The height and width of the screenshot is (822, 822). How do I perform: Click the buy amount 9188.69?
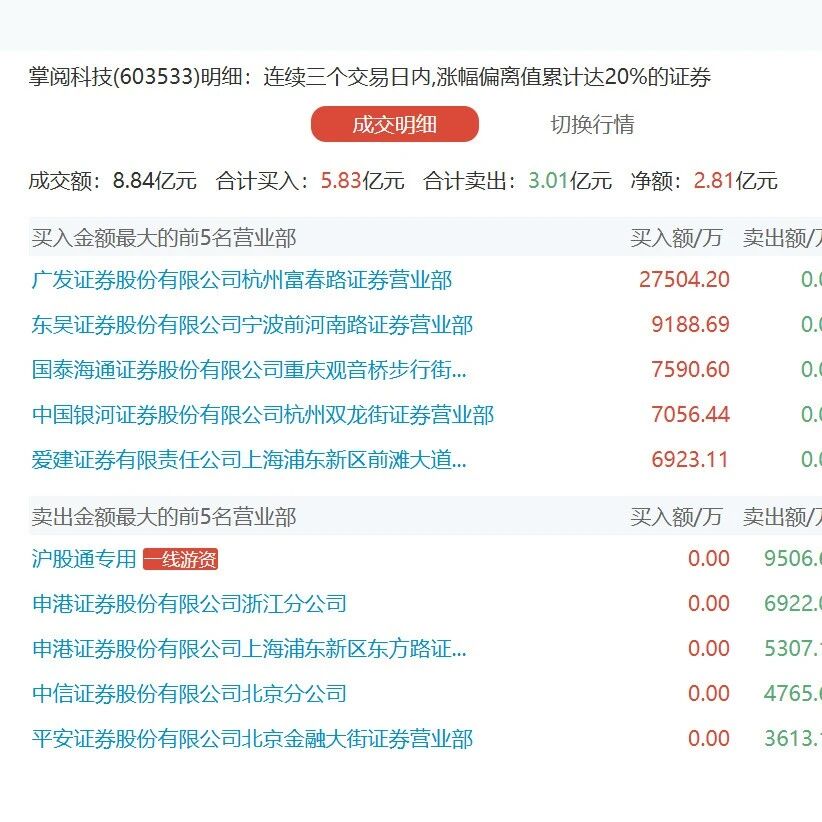coord(690,325)
